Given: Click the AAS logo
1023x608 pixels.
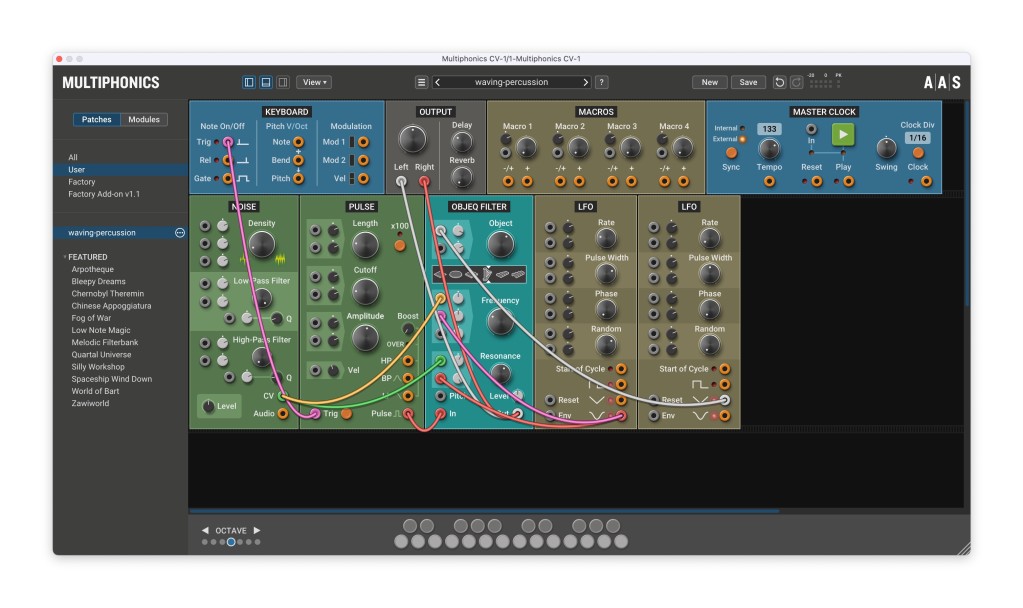Looking at the screenshot, I should [941, 82].
